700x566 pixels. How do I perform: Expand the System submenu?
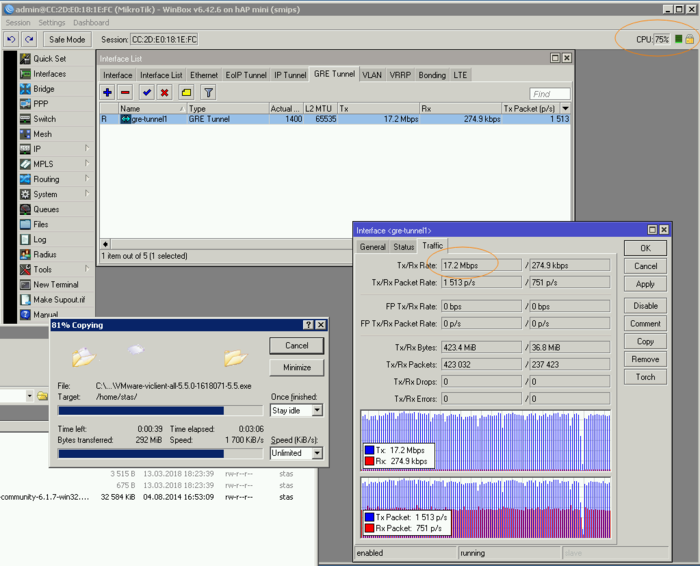tap(87, 194)
